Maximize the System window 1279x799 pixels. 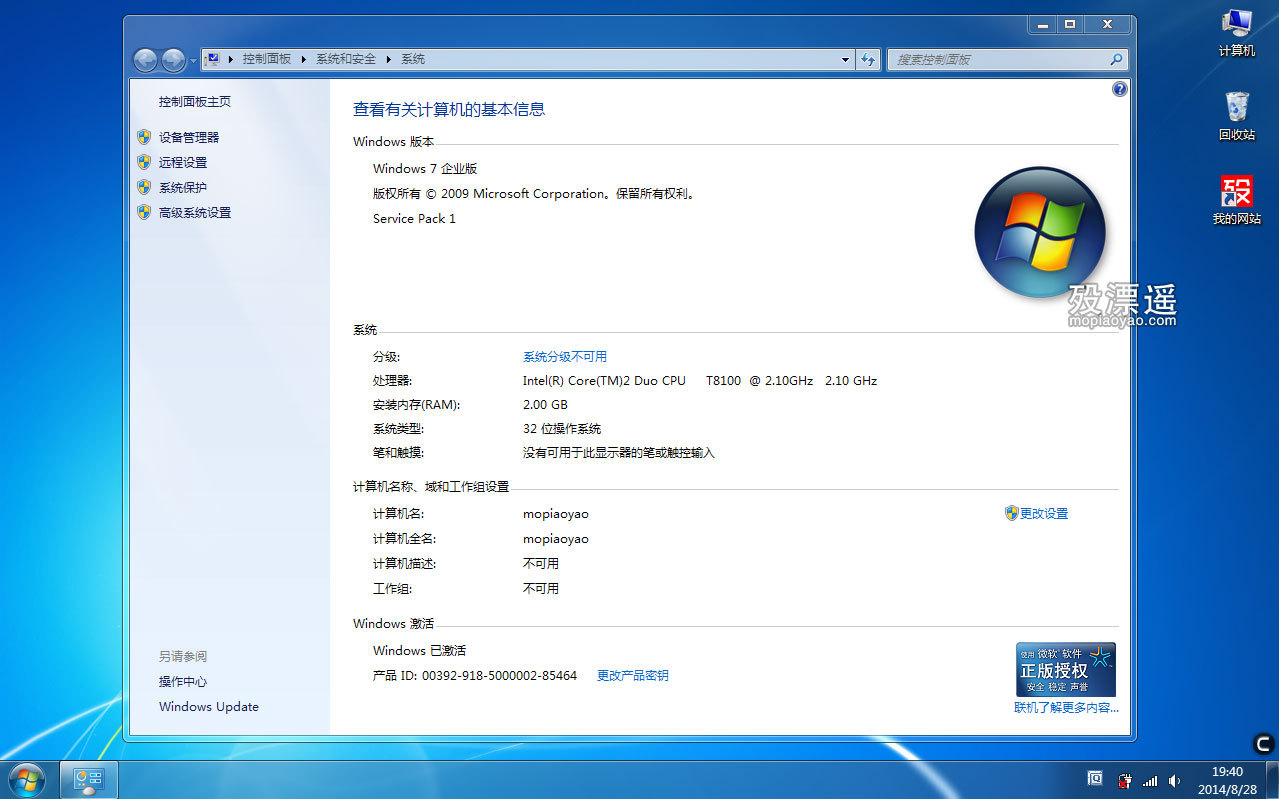tap(1070, 23)
